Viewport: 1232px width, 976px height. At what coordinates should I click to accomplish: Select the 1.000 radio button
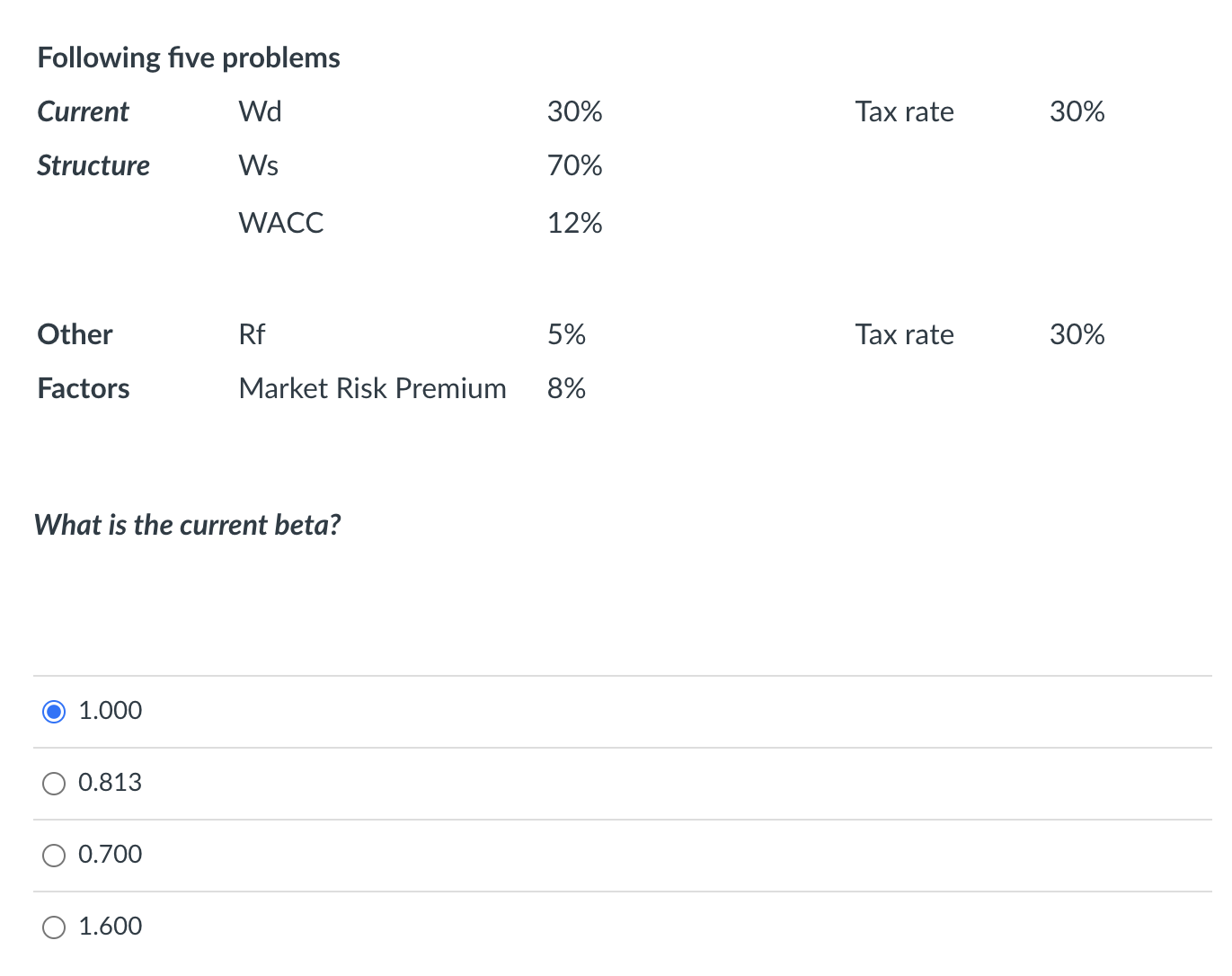click(x=54, y=711)
